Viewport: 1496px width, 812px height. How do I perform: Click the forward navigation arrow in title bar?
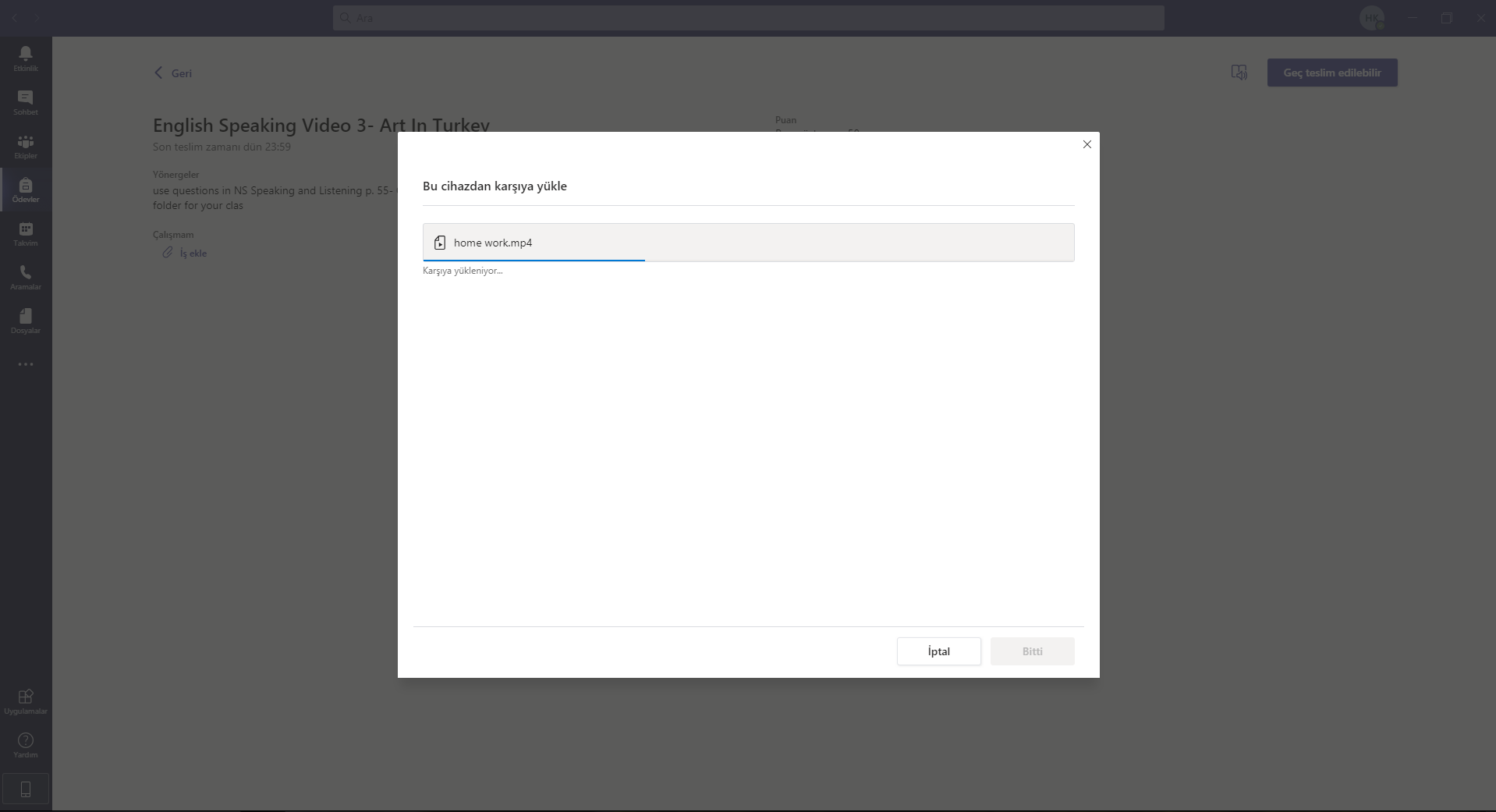click(37, 17)
